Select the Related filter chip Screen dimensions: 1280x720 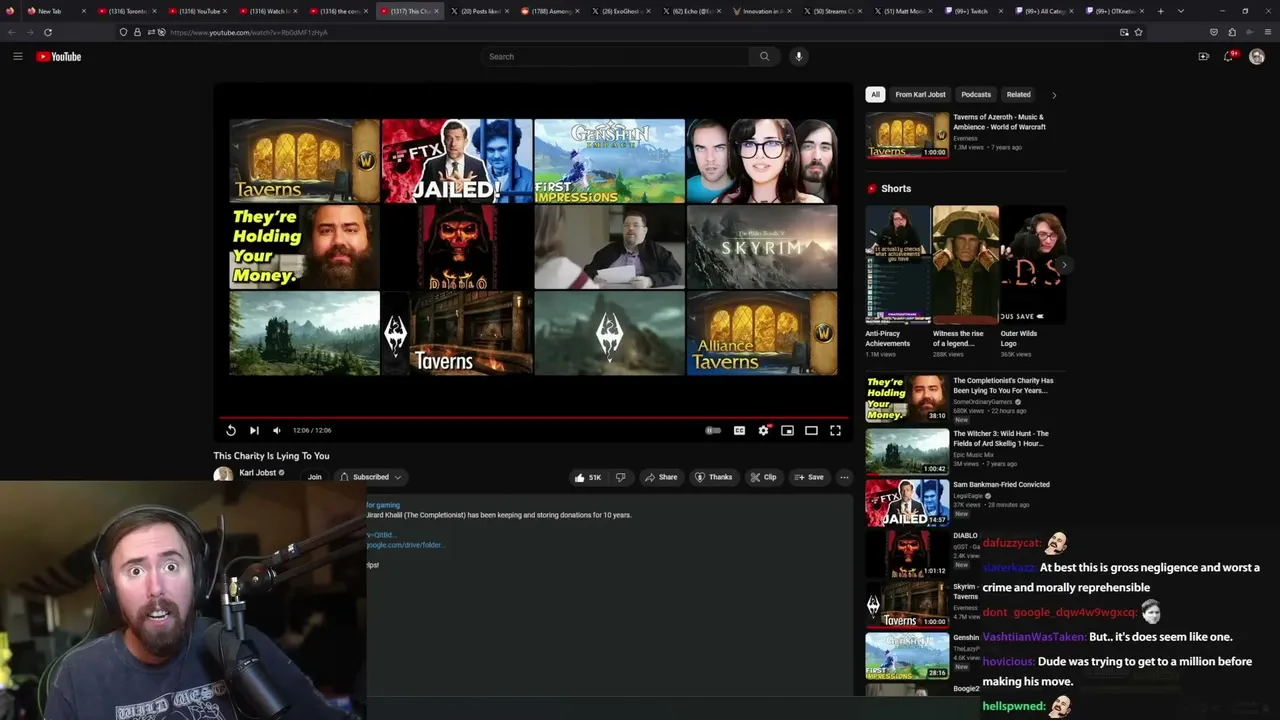pos(1018,95)
